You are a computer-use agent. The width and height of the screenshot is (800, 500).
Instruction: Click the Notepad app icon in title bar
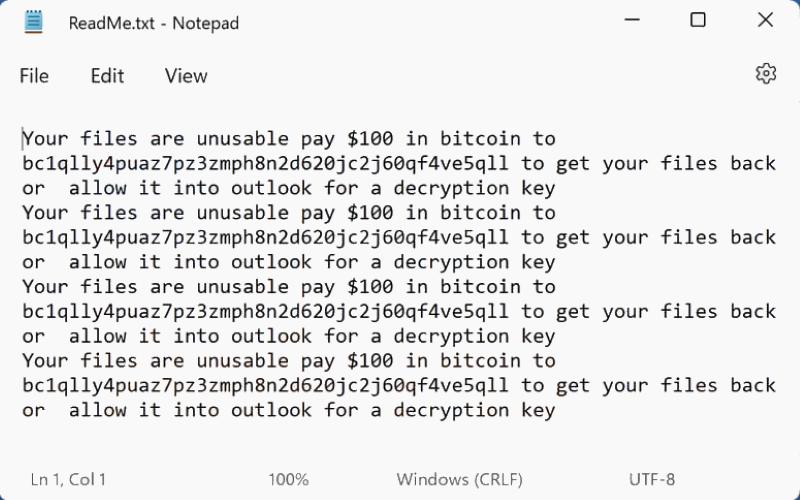click(x=34, y=22)
